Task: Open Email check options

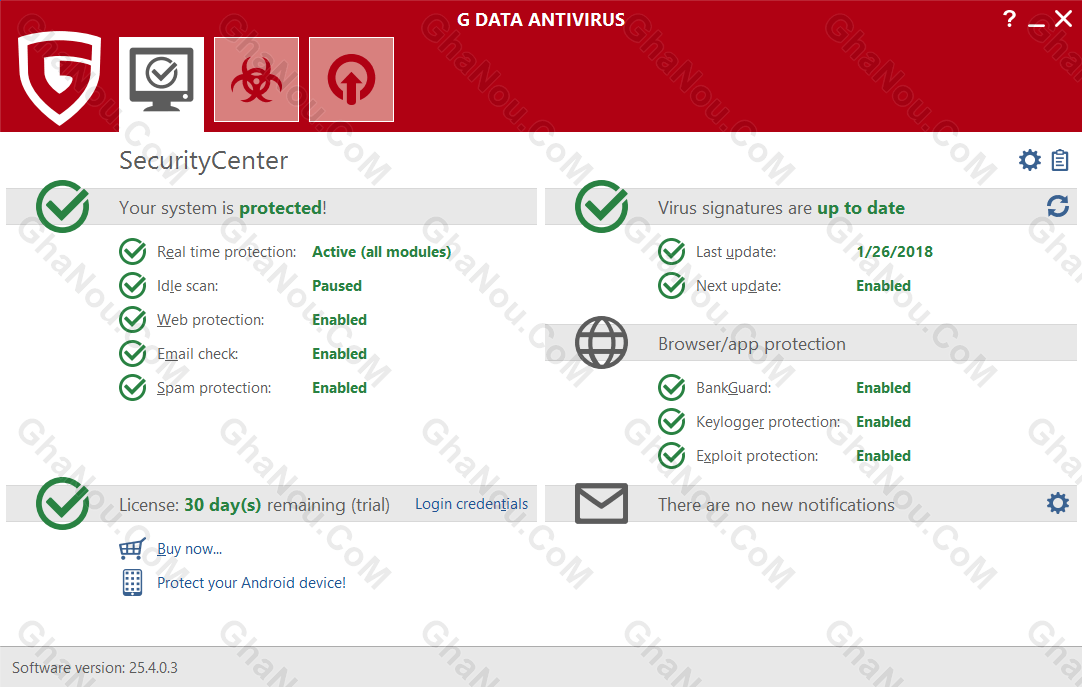Action: point(197,353)
